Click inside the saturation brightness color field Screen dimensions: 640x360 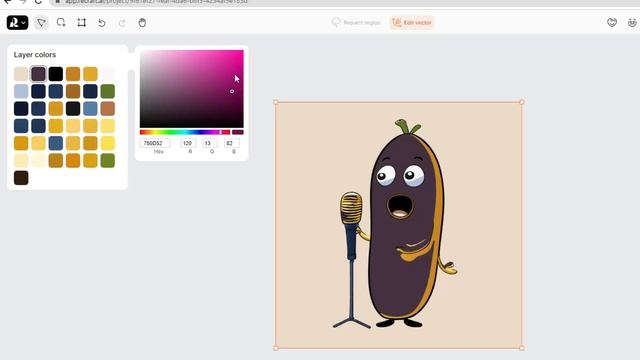191,89
